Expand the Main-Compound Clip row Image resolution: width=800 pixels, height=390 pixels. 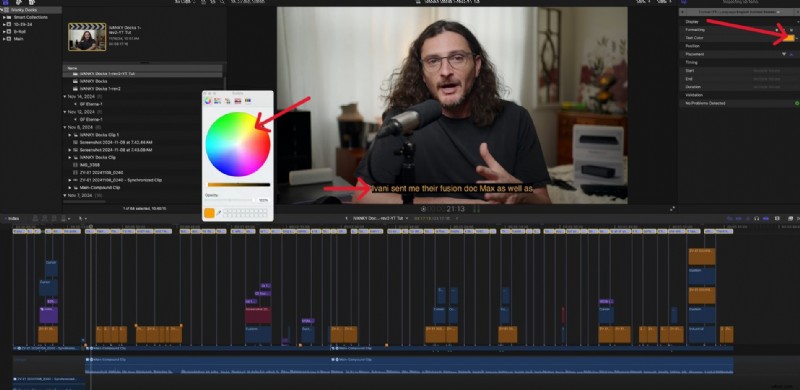click(70, 188)
